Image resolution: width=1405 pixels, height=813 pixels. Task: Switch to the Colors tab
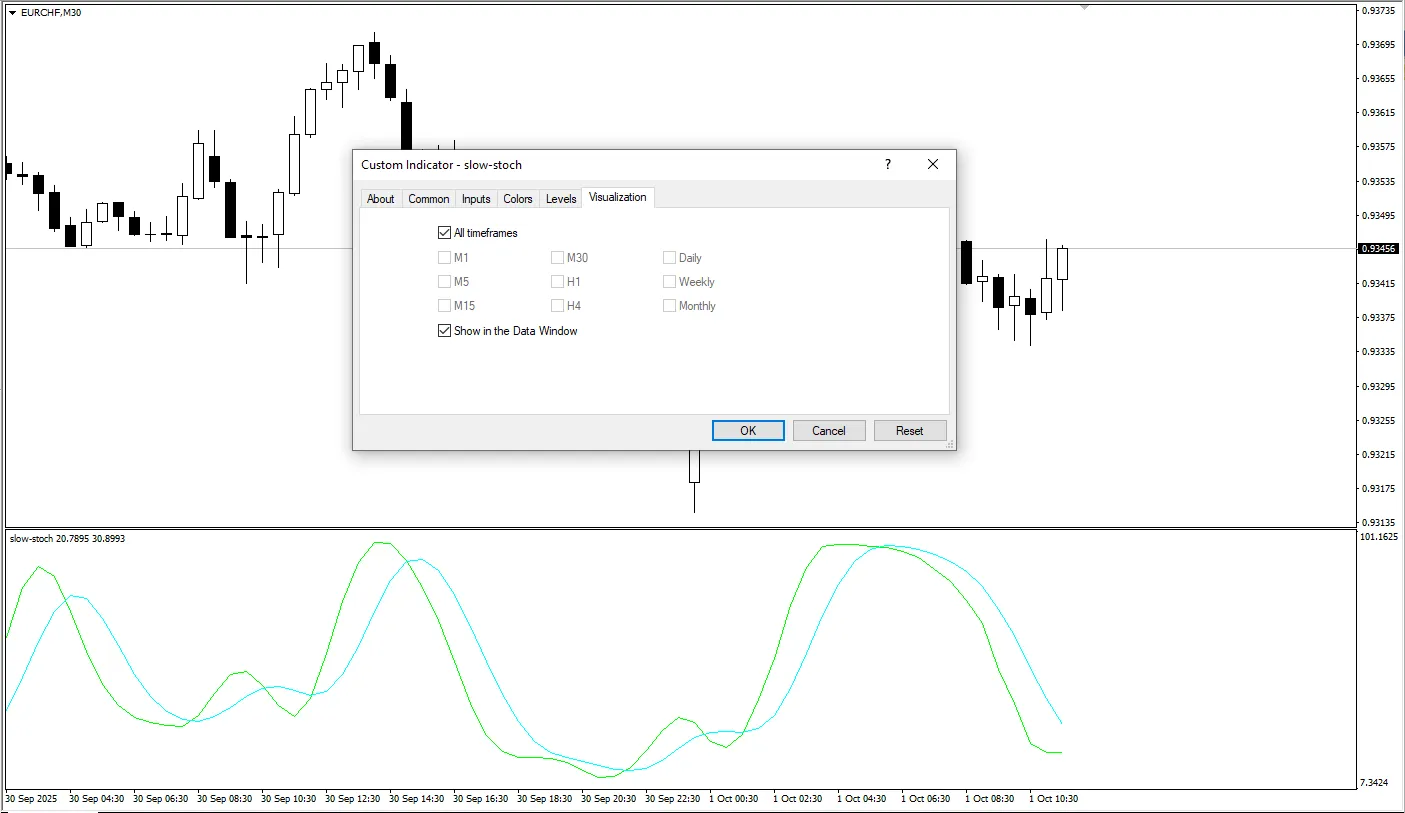[518, 199]
